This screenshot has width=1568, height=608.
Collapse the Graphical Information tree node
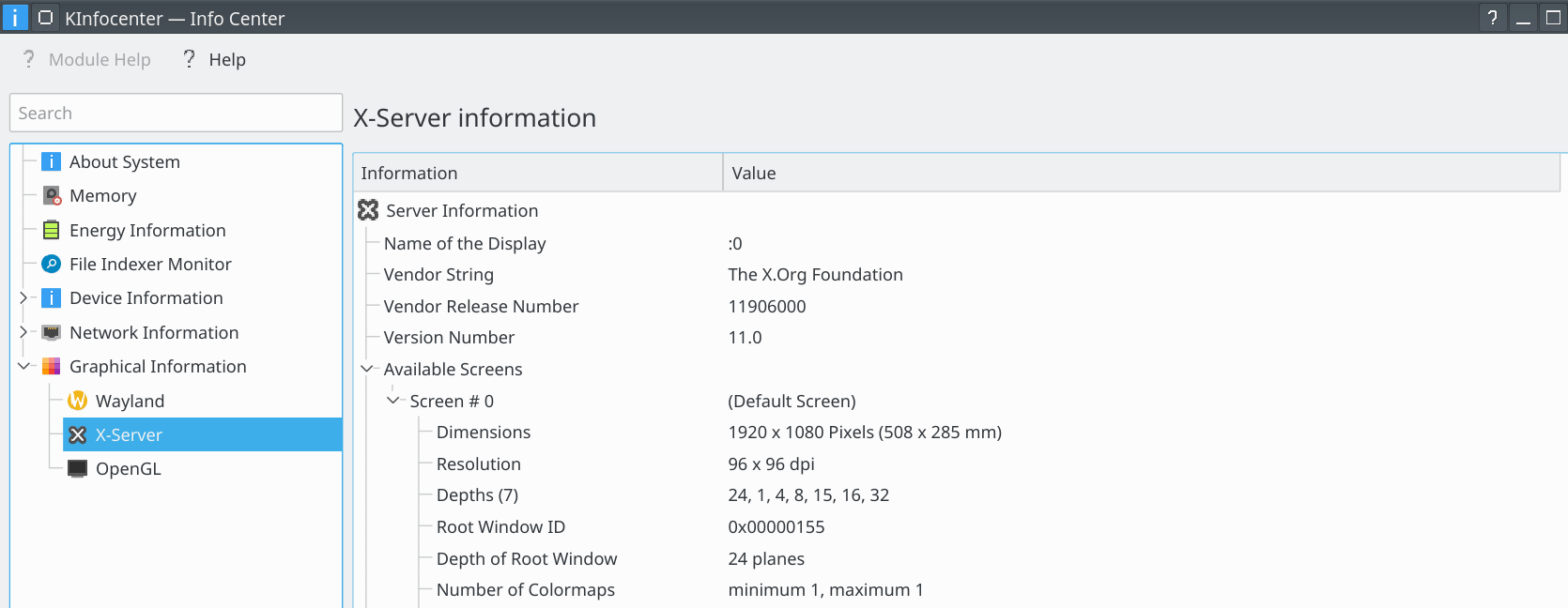click(23, 367)
